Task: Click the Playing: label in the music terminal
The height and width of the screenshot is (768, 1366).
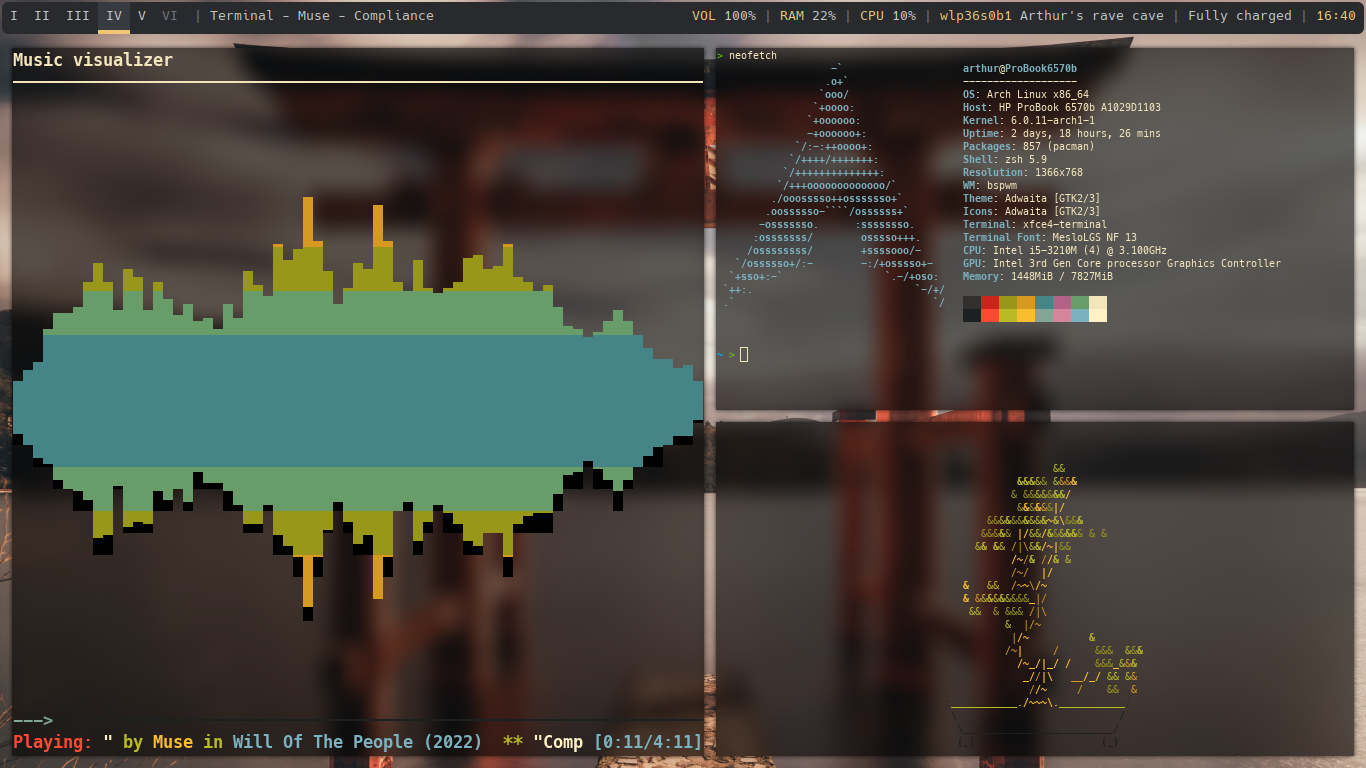Action: pyautogui.click(x=53, y=742)
